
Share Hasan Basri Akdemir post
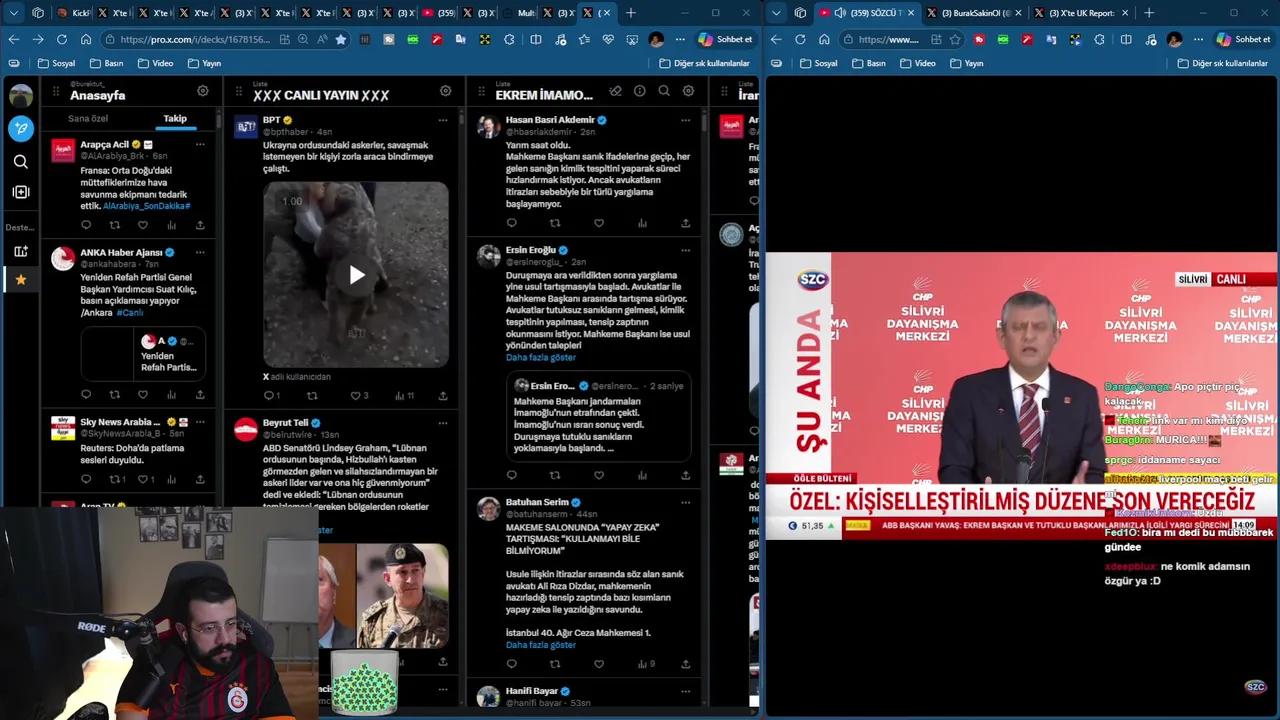click(686, 223)
